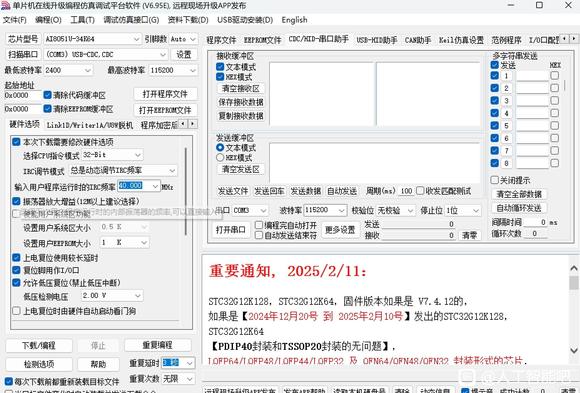Select send buffer HEX模式 radio button
Screen dimensions: 580x393
tap(220, 158)
